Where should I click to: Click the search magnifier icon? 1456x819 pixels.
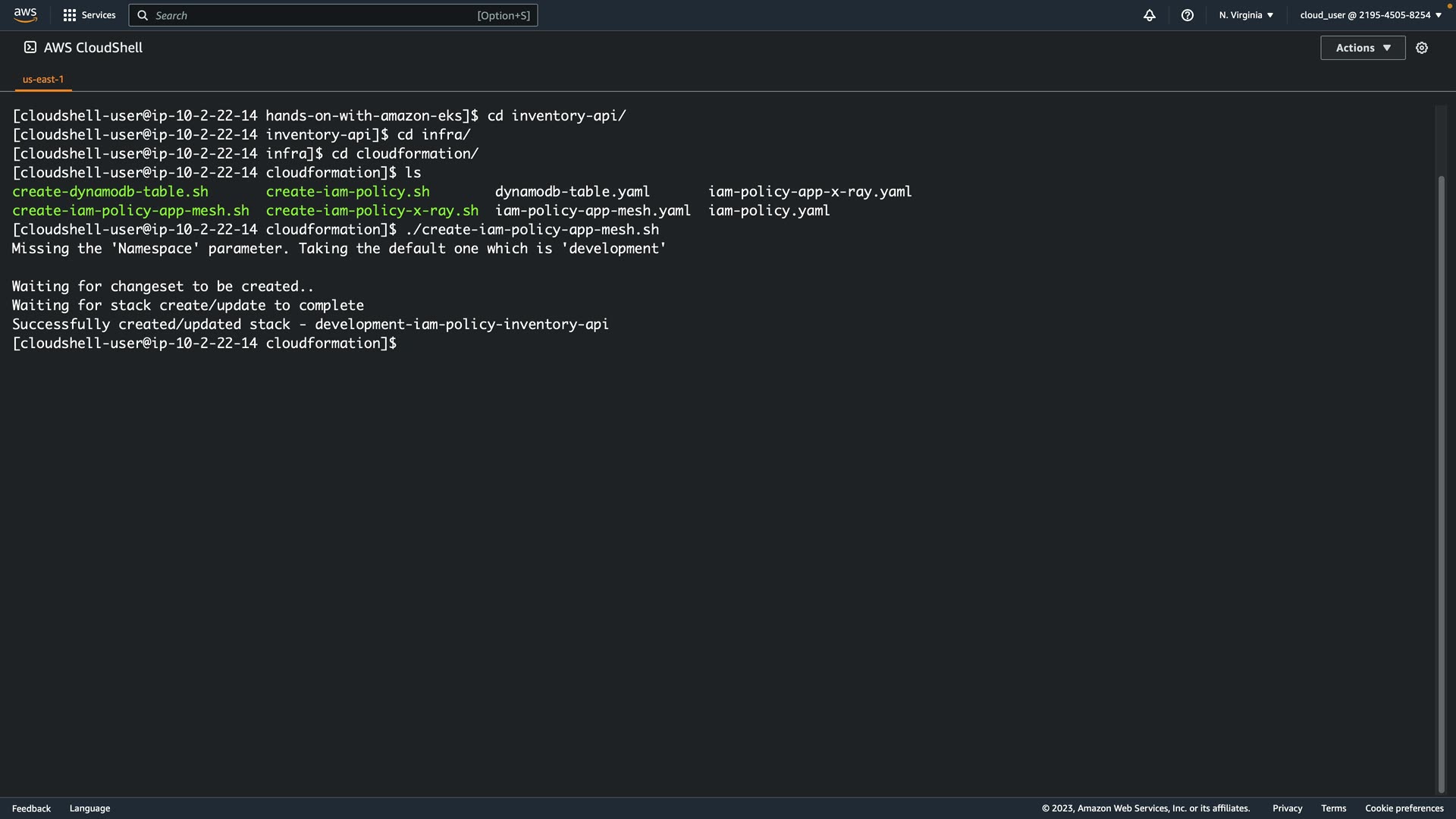point(143,15)
